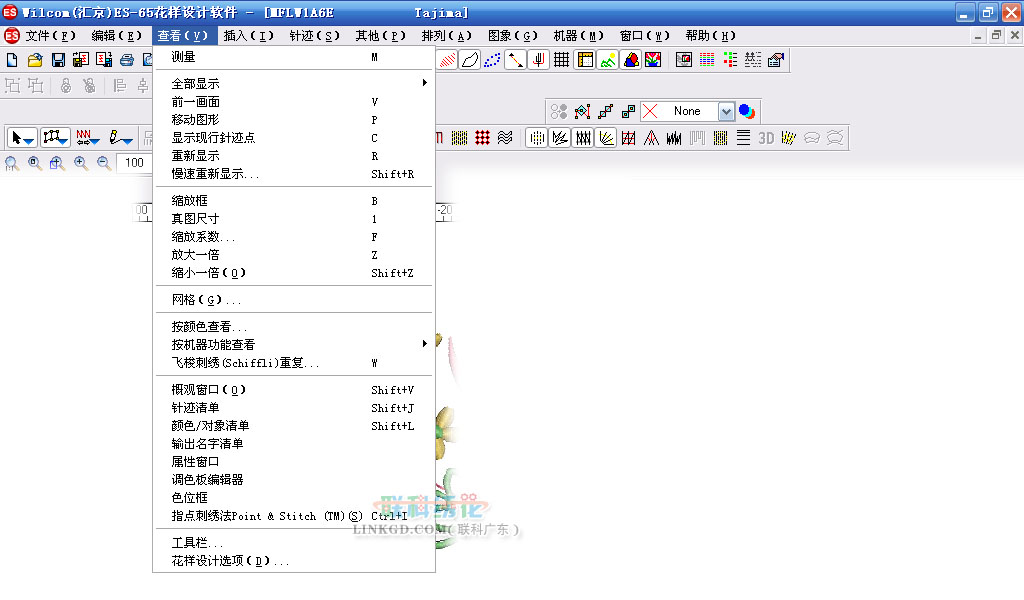Image resolution: width=1024 pixels, height=600 pixels.
Task: Click the Print icon in toolbar
Action: tap(127, 60)
